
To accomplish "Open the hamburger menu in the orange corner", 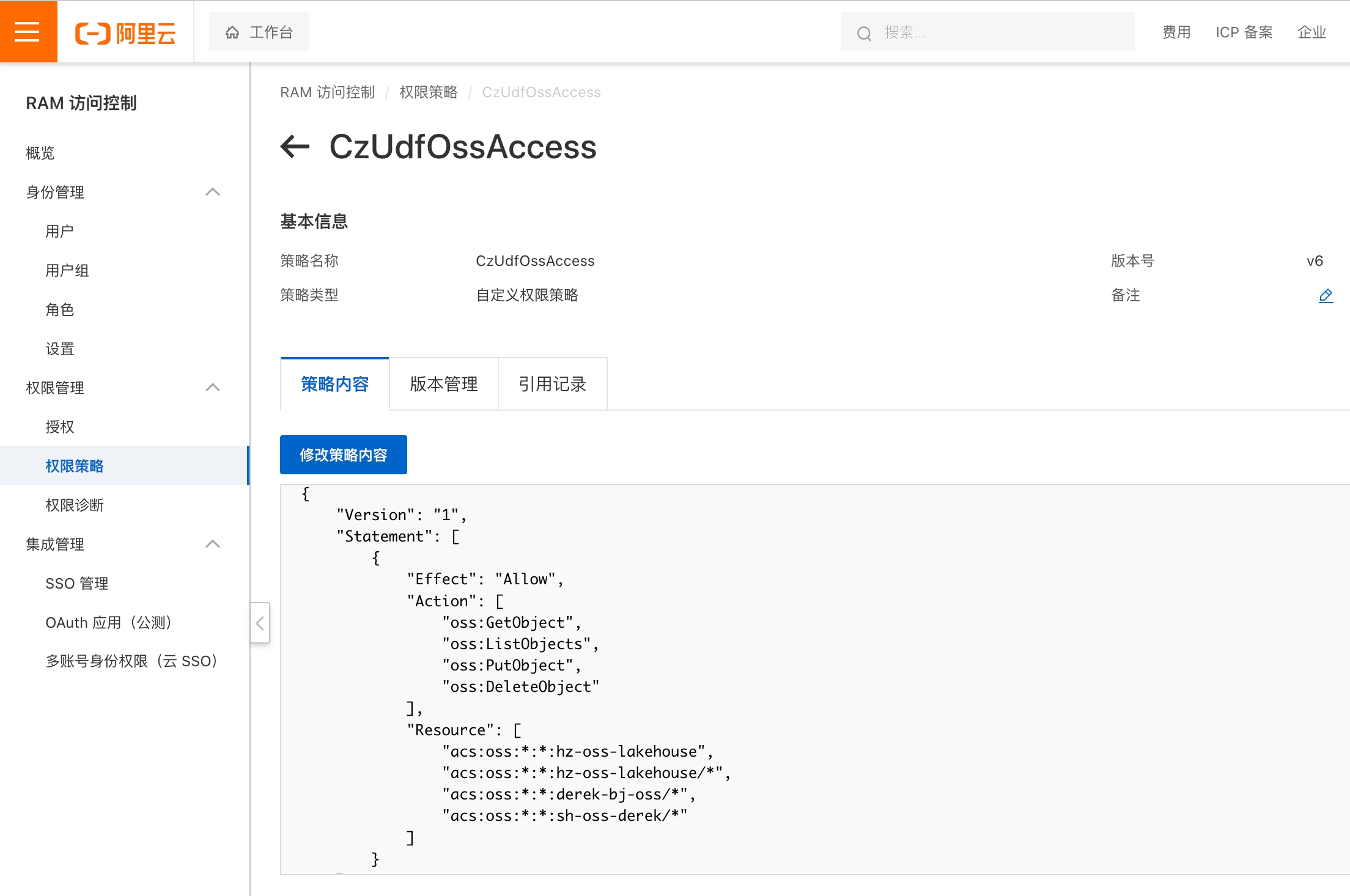I will pos(28,31).
